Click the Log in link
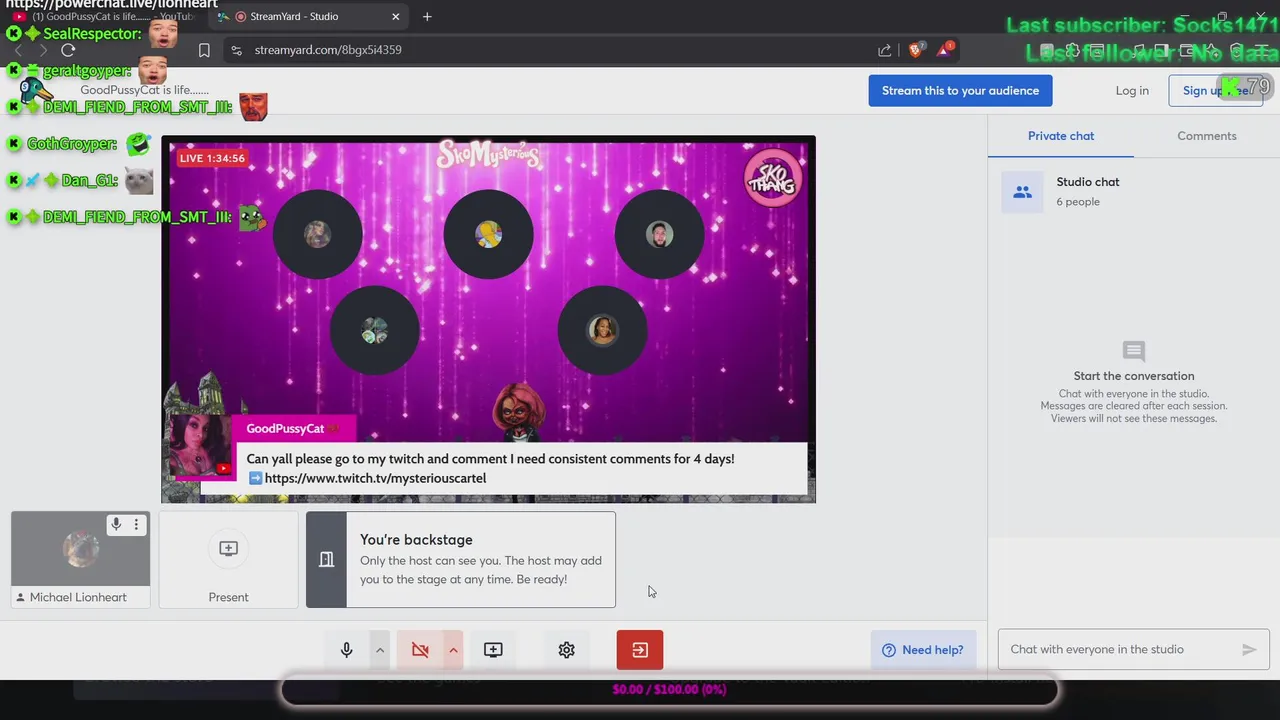The height and width of the screenshot is (720, 1280). 1132,90
